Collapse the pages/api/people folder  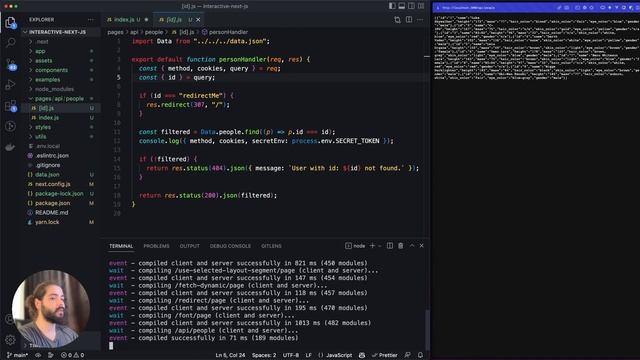59,99
